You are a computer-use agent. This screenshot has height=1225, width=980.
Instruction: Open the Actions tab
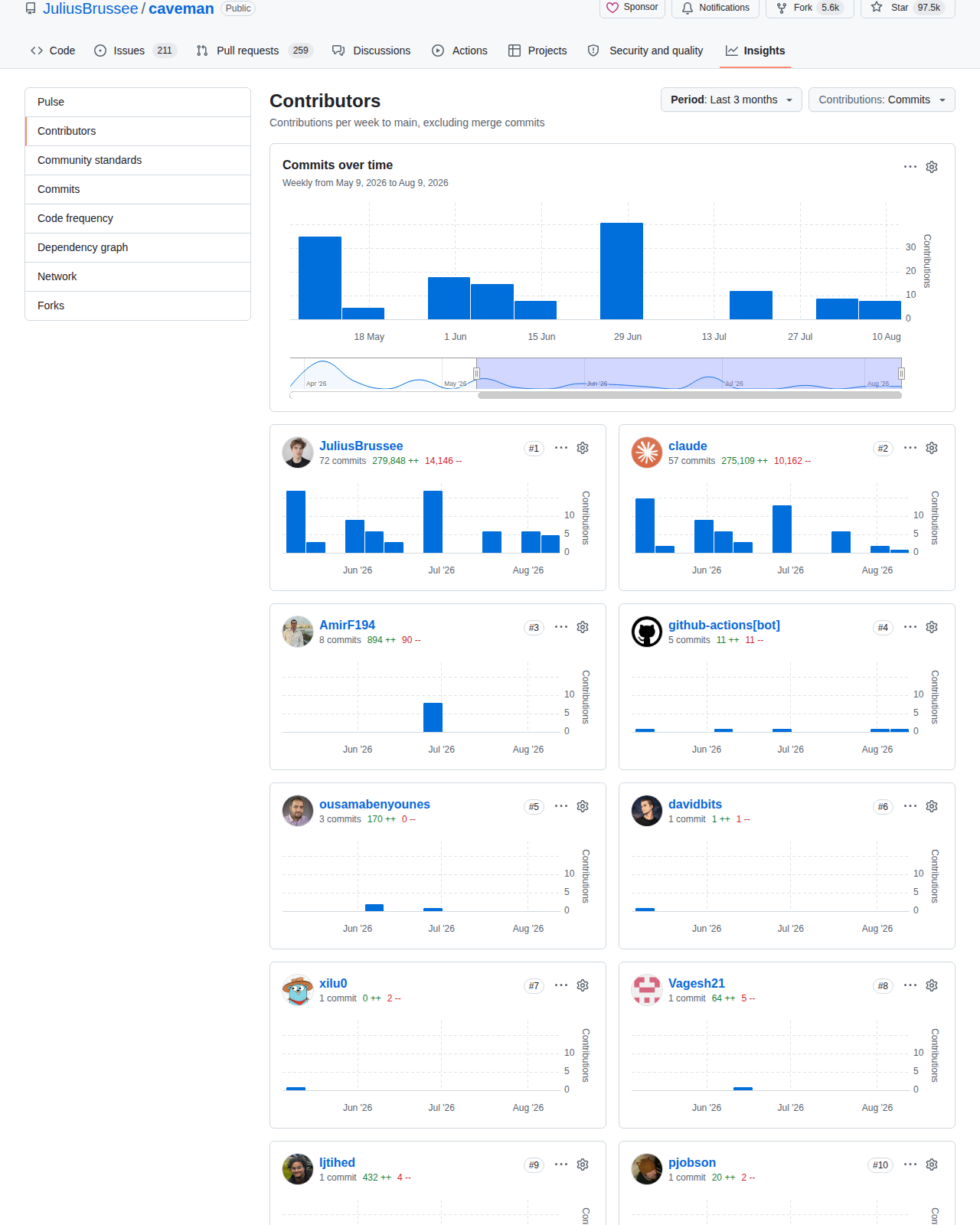pos(459,51)
